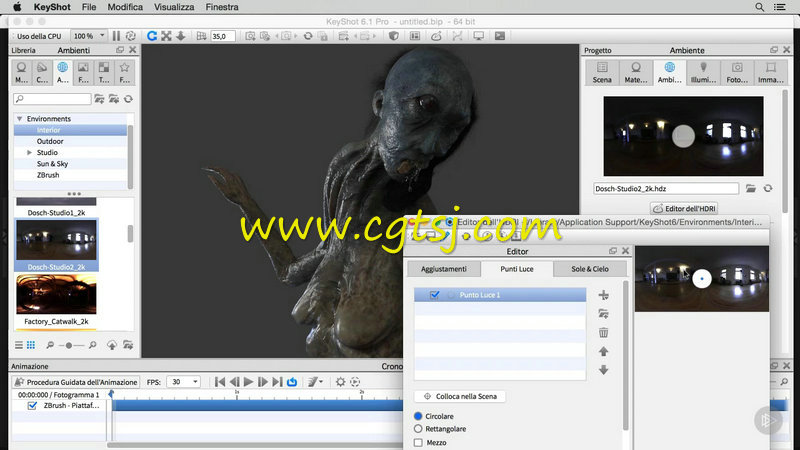Open the Illumi... tab in Progetto
The width and height of the screenshot is (800, 450).
(x=704, y=72)
